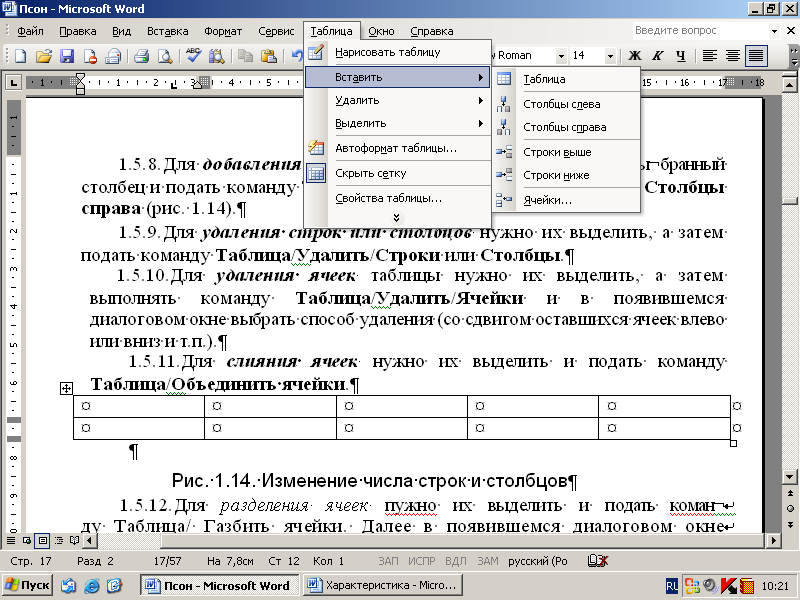This screenshot has height=600, width=800.
Task: Choose Скрыть сетку
Action: pyautogui.click(x=397, y=173)
